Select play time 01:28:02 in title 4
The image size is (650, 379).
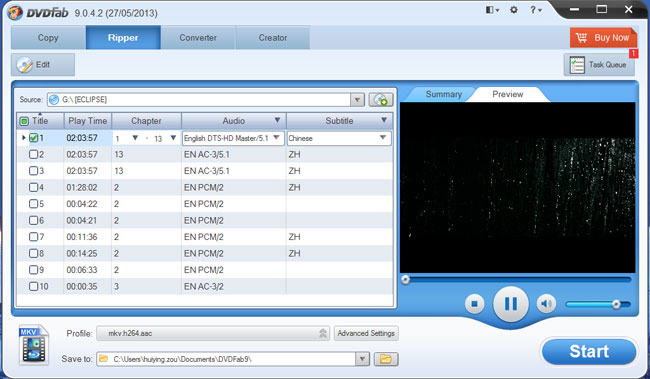[82, 187]
